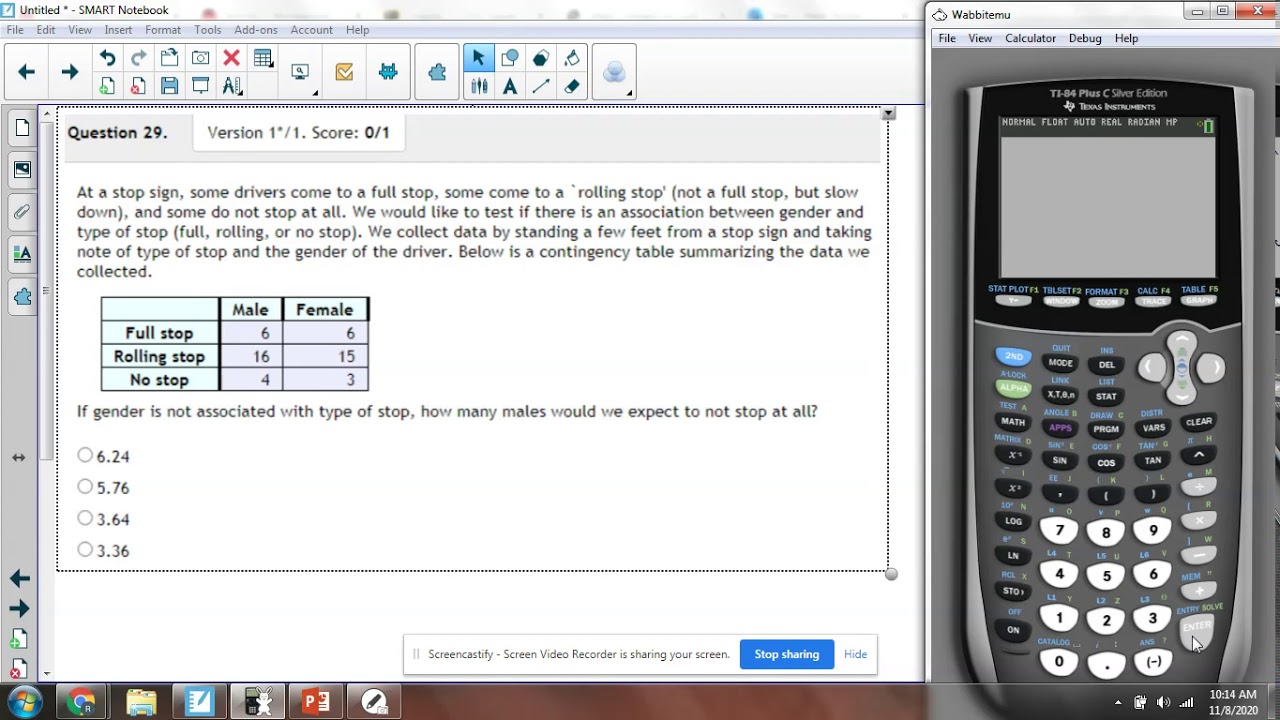Advance to next page with forward arrow
This screenshot has height=720, width=1280.
pyautogui.click(x=70, y=72)
